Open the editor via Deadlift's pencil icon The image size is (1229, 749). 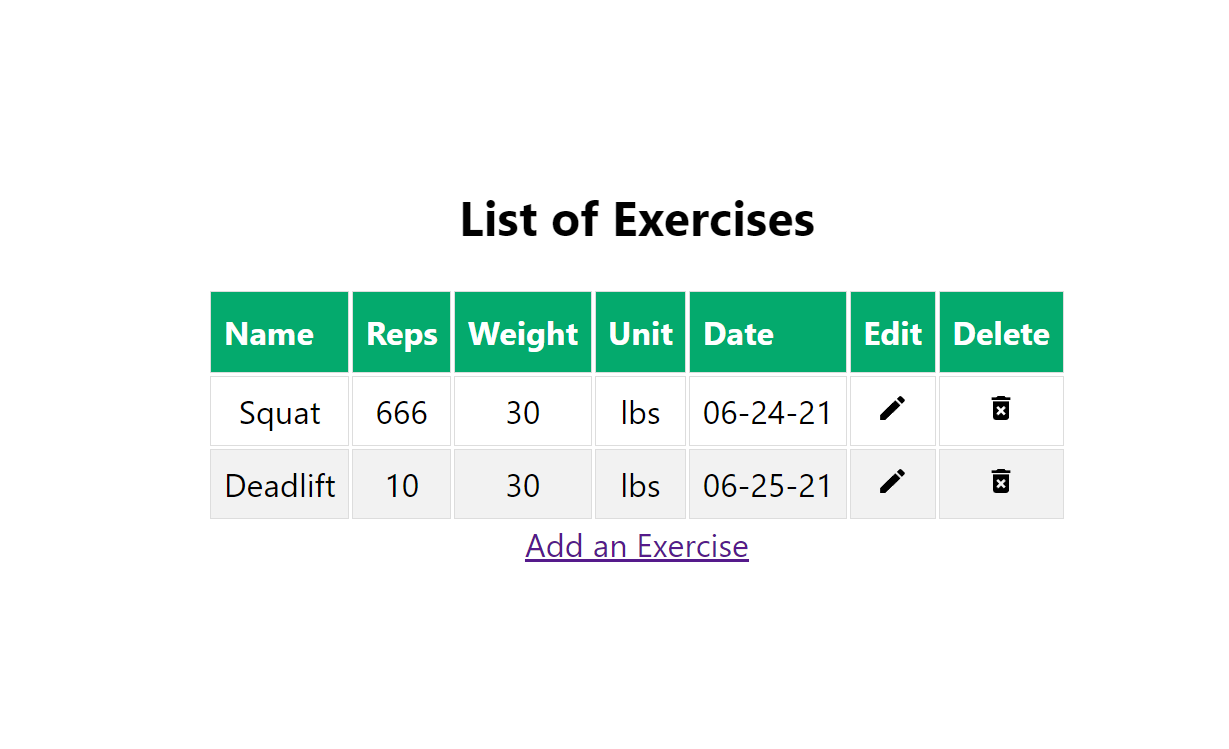[x=892, y=482]
